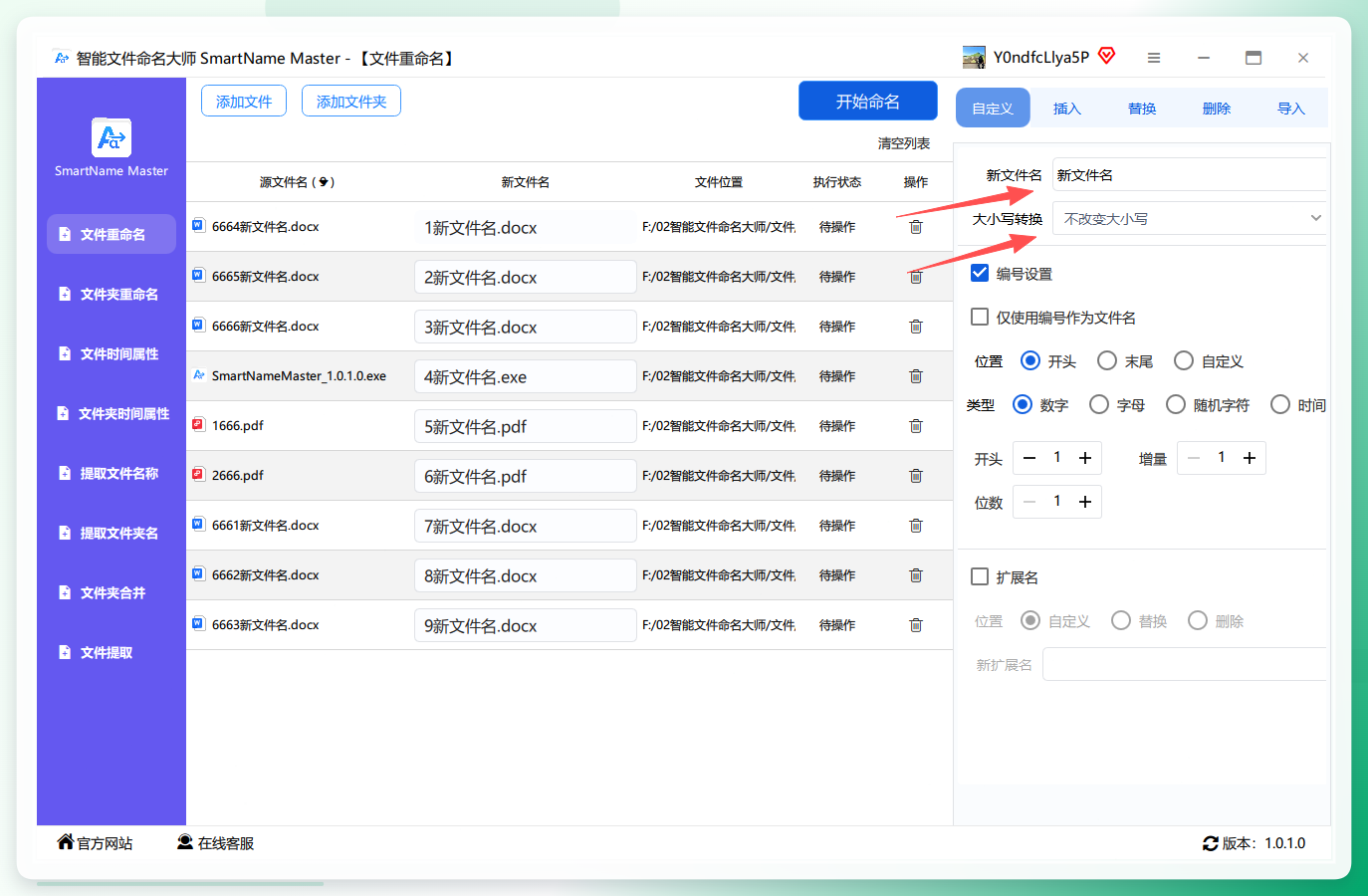Delete the 6663新文件名.docx entry with trash icon
The width and height of the screenshot is (1368, 896).
916,625
